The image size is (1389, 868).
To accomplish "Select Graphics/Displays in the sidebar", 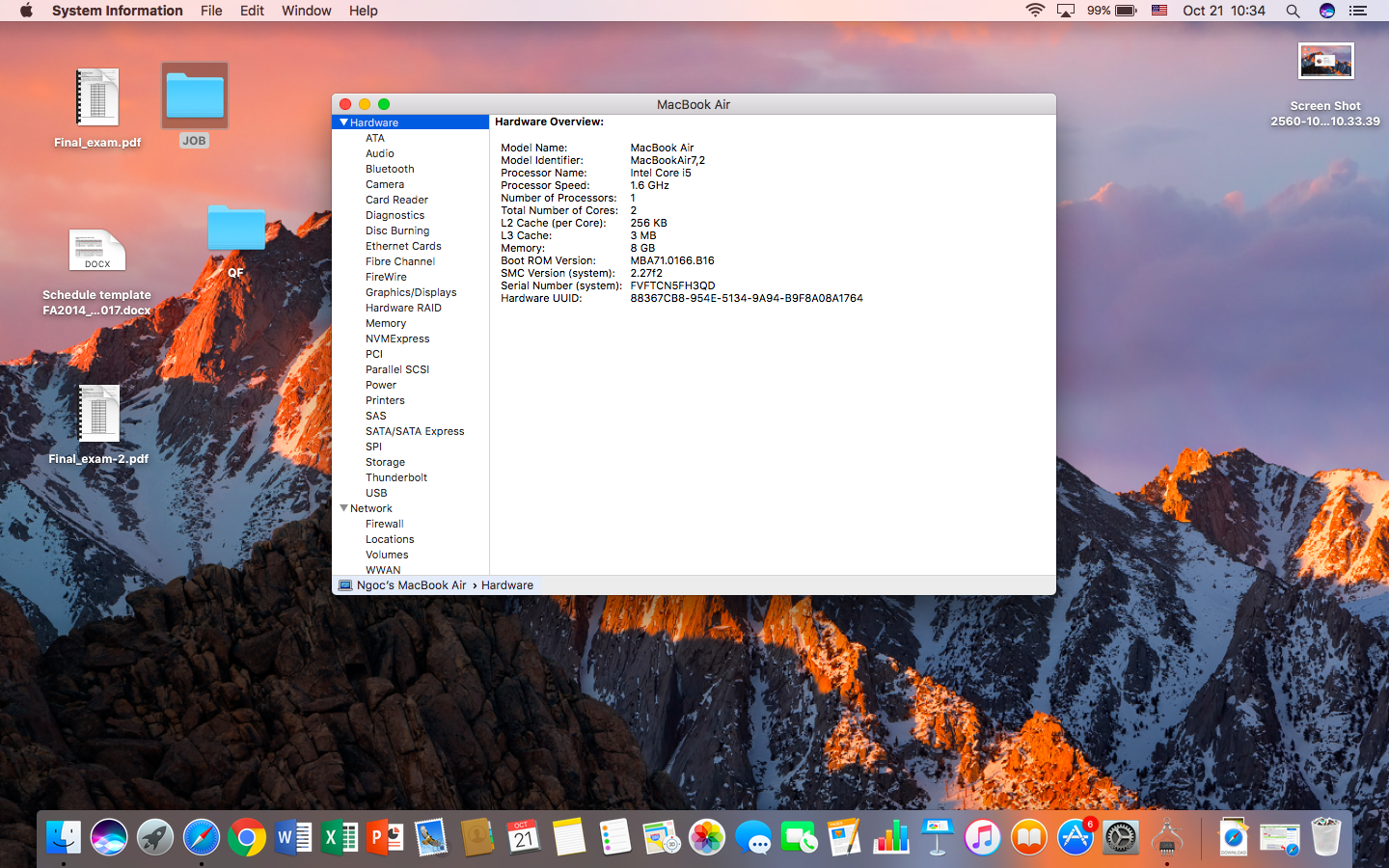I will (x=411, y=292).
